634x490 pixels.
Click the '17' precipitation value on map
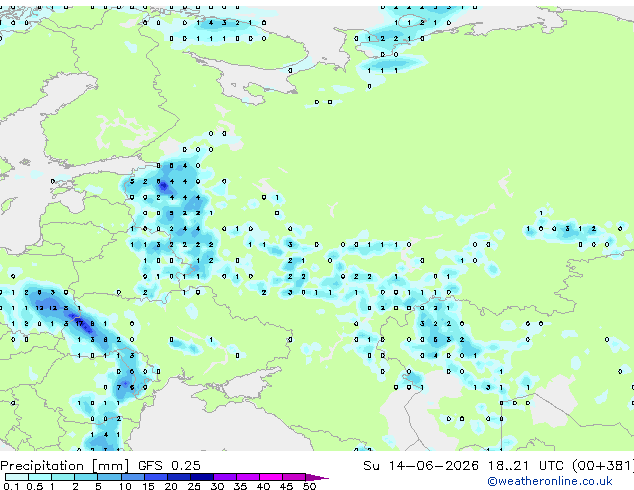point(79,323)
